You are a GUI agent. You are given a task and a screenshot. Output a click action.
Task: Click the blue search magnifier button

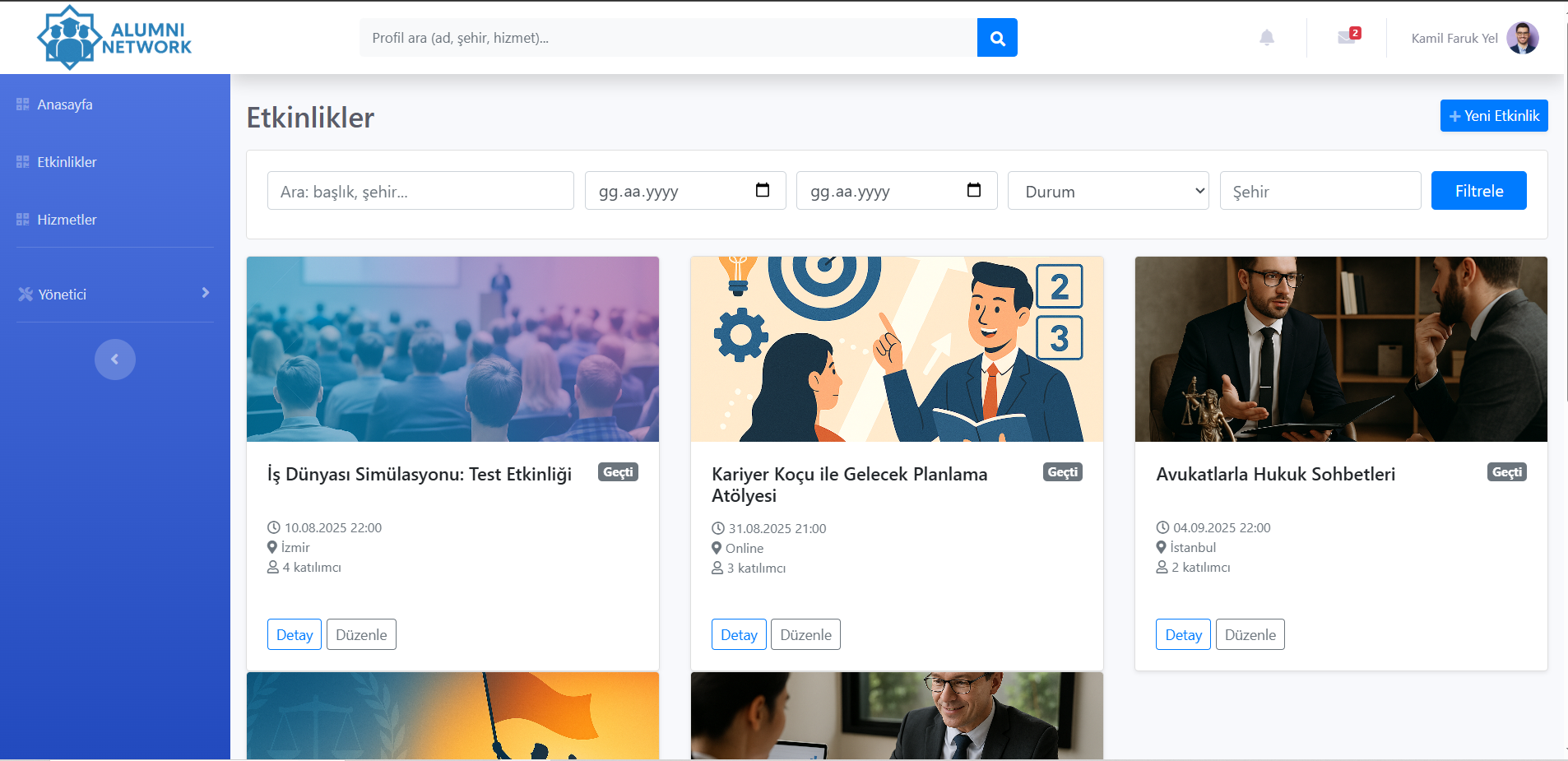[997, 38]
